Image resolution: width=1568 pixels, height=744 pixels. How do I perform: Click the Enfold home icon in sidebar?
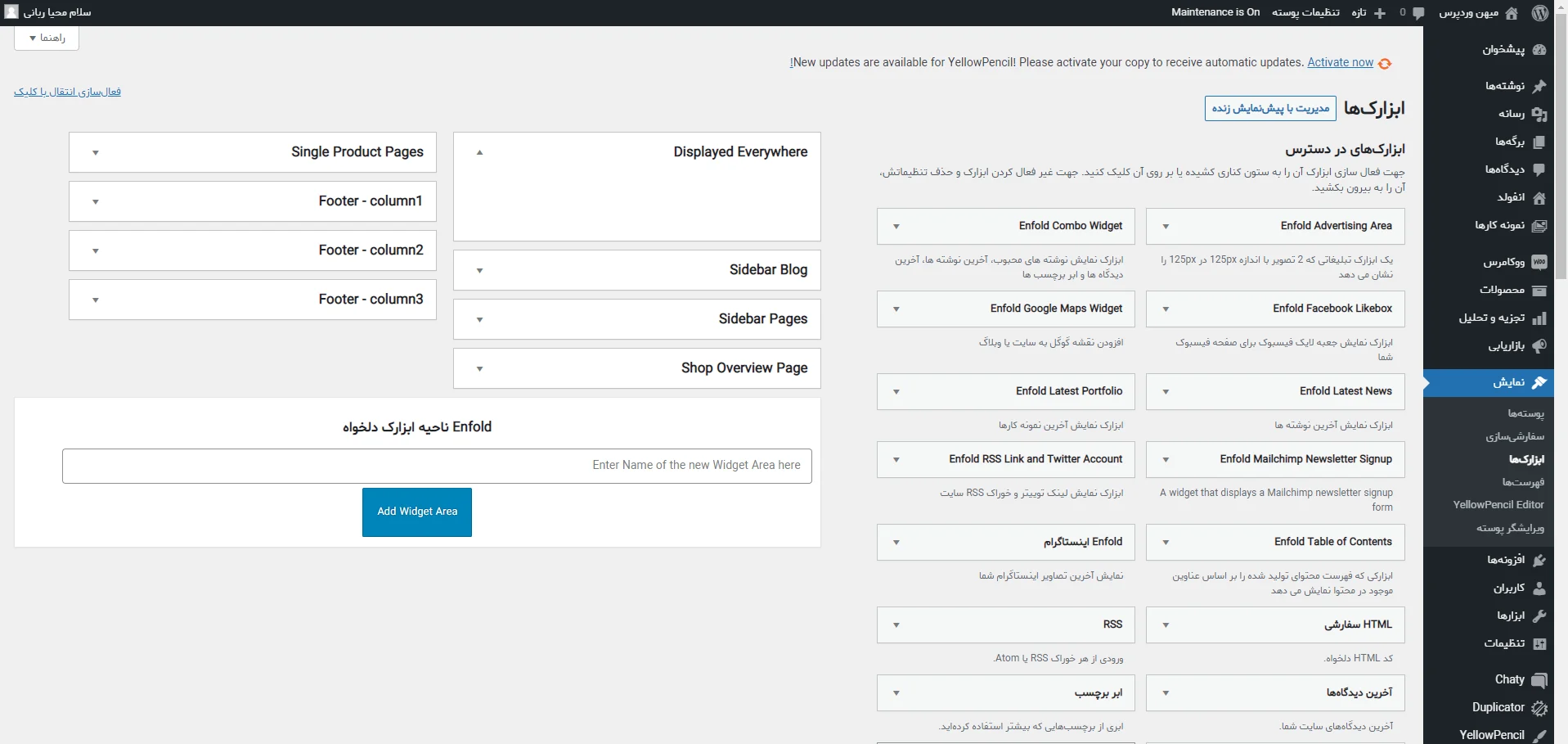(x=1539, y=197)
